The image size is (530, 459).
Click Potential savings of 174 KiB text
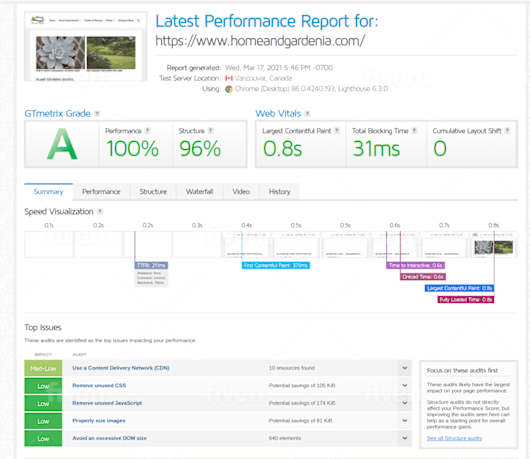tap(302, 403)
